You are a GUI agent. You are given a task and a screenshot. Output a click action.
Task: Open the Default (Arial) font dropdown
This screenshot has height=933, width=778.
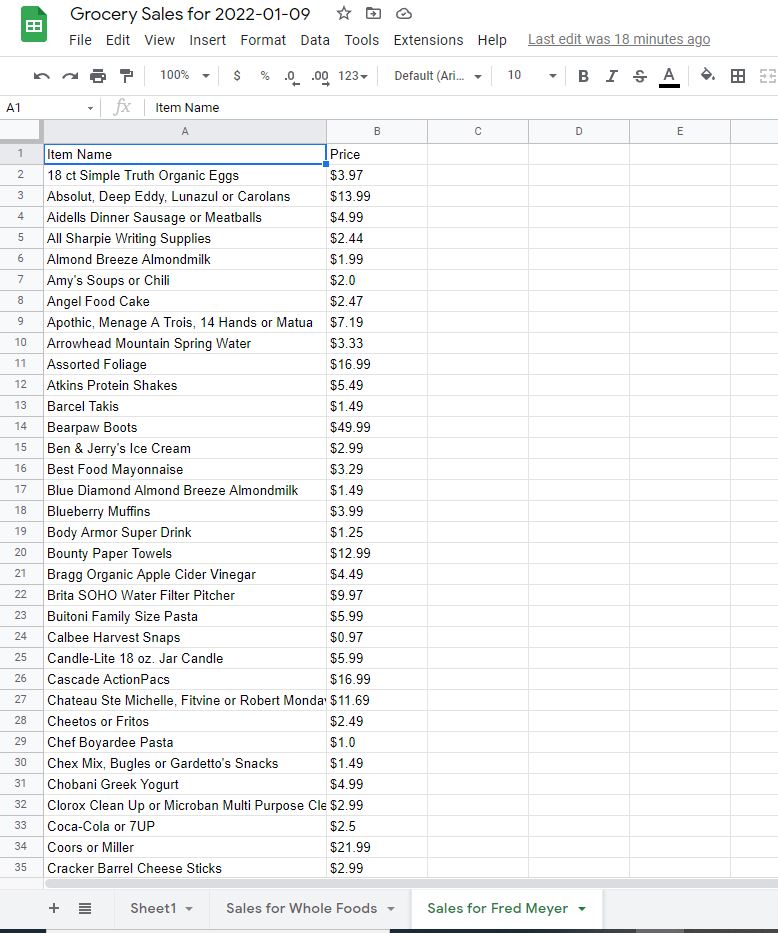pos(438,76)
